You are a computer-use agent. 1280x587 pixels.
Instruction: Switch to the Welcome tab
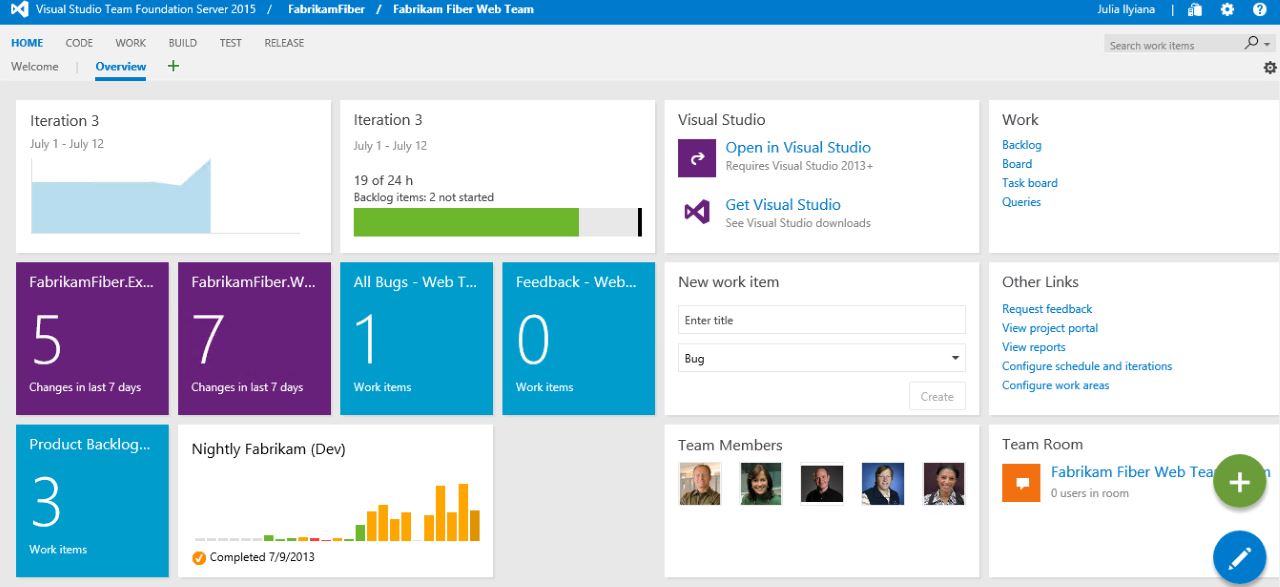(x=35, y=66)
